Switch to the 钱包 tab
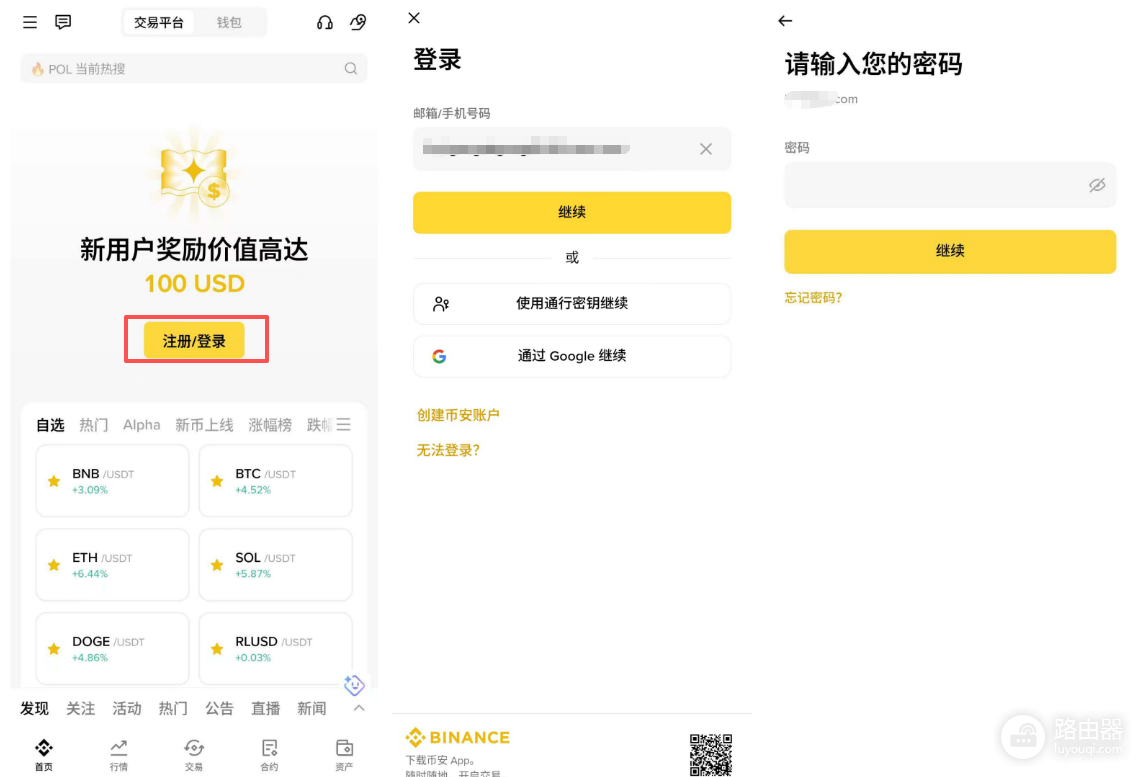Screen dimensions: 1141x777 tap(228, 23)
